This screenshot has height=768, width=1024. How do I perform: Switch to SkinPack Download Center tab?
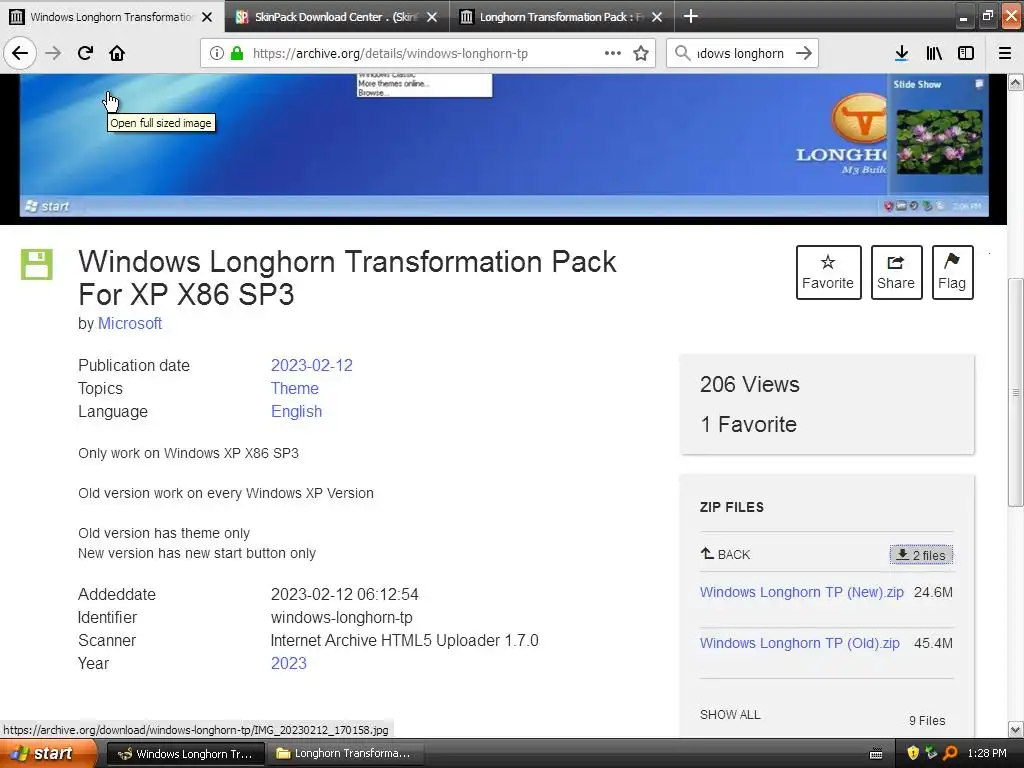click(337, 17)
